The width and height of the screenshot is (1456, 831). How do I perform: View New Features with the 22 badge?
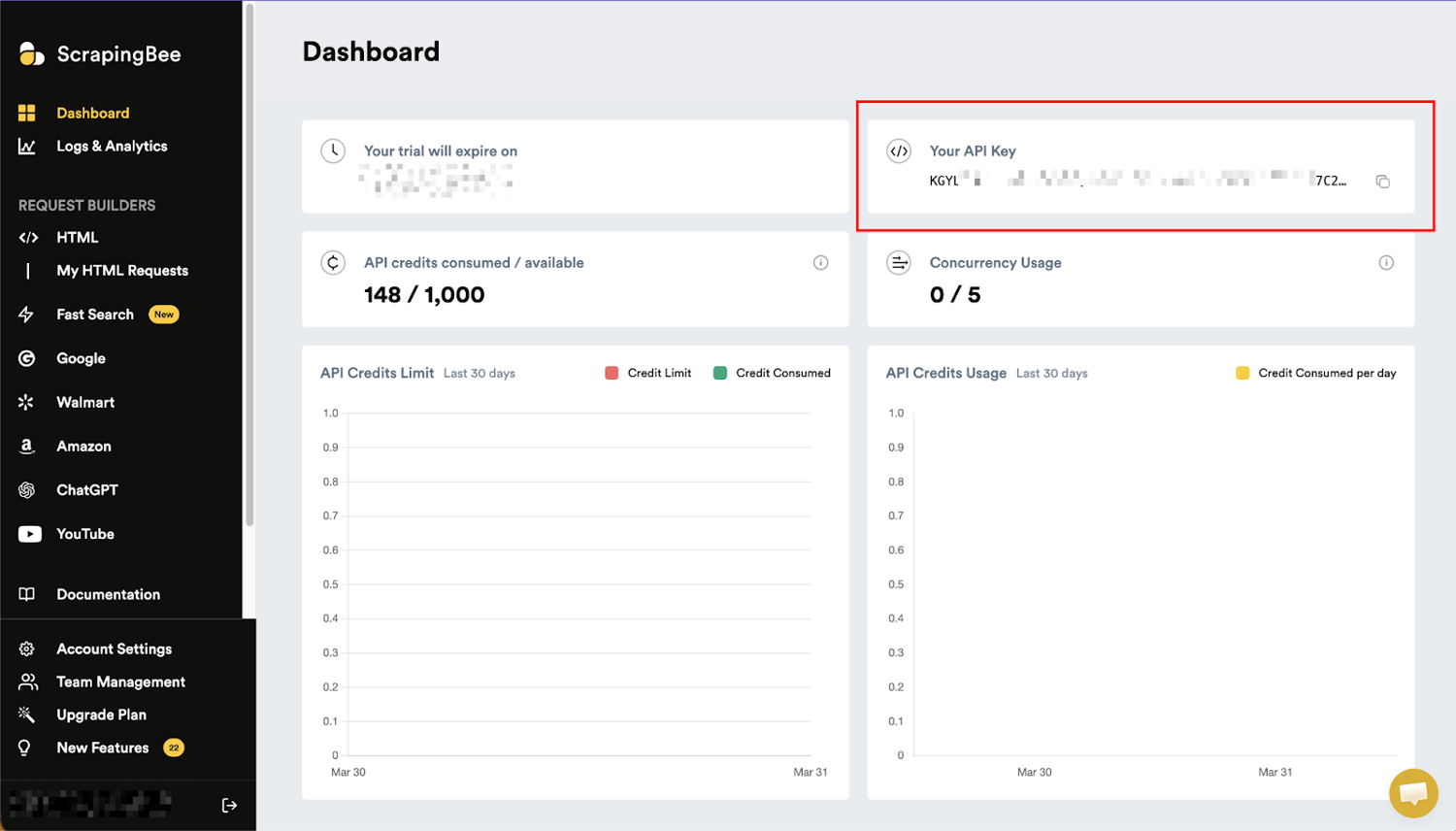click(102, 748)
